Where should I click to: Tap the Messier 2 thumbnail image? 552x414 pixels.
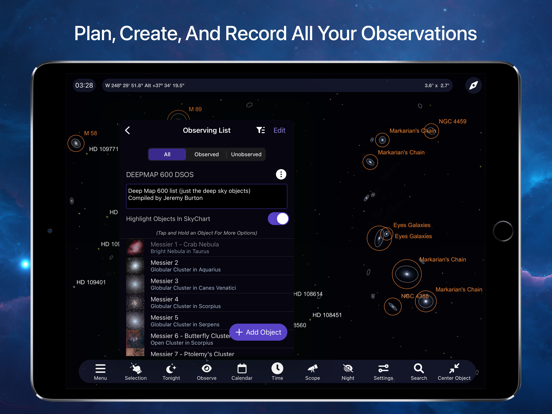[135, 266]
